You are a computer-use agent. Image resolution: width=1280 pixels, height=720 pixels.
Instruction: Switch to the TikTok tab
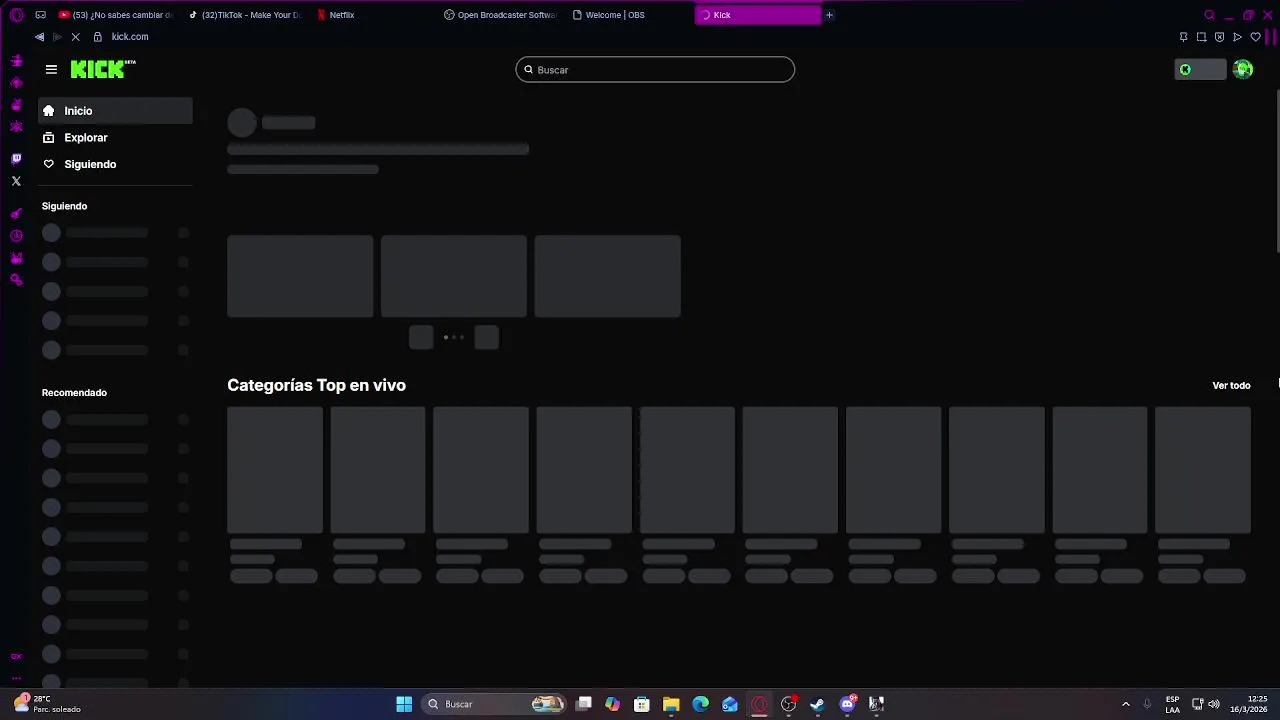[x=245, y=15]
